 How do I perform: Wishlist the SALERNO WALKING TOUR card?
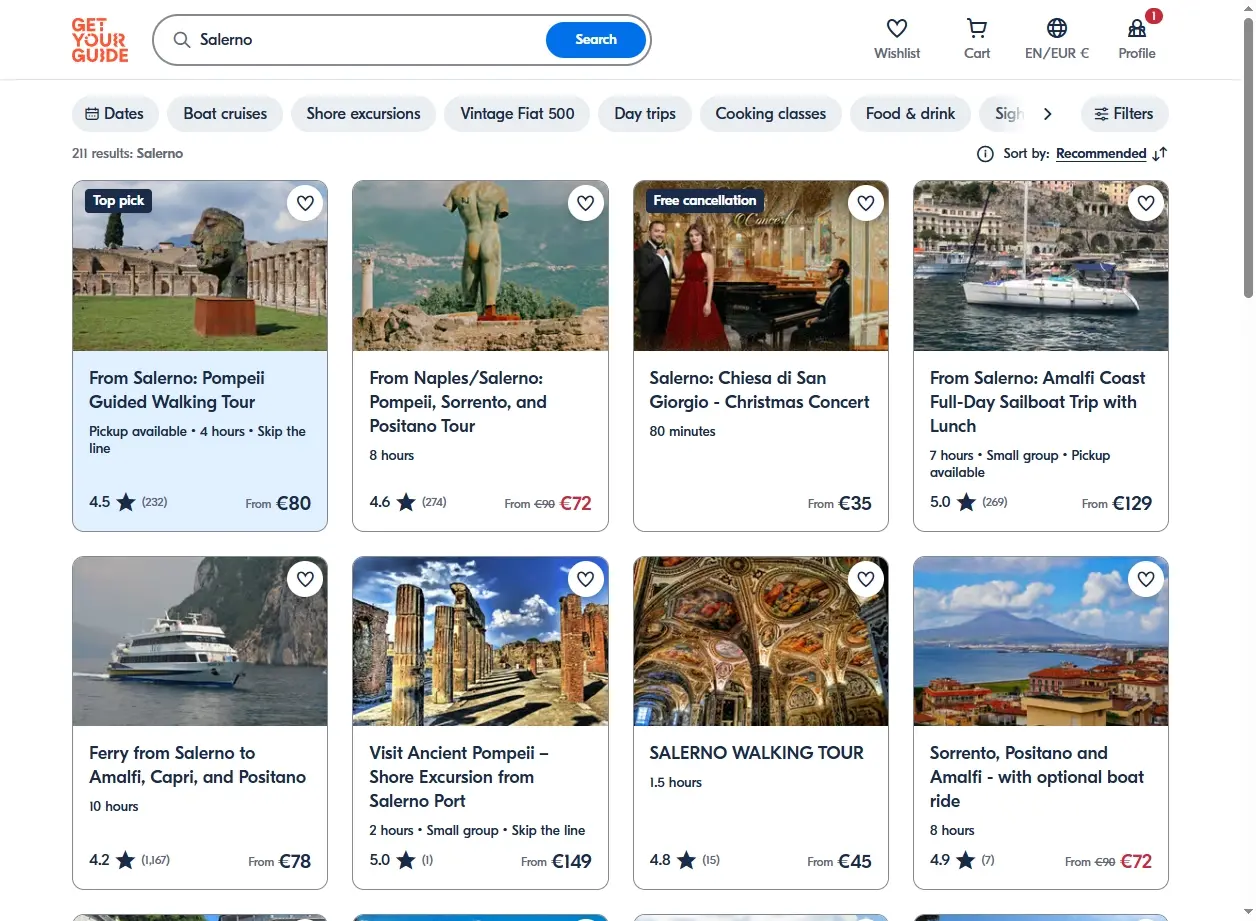pyautogui.click(x=866, y=579)
